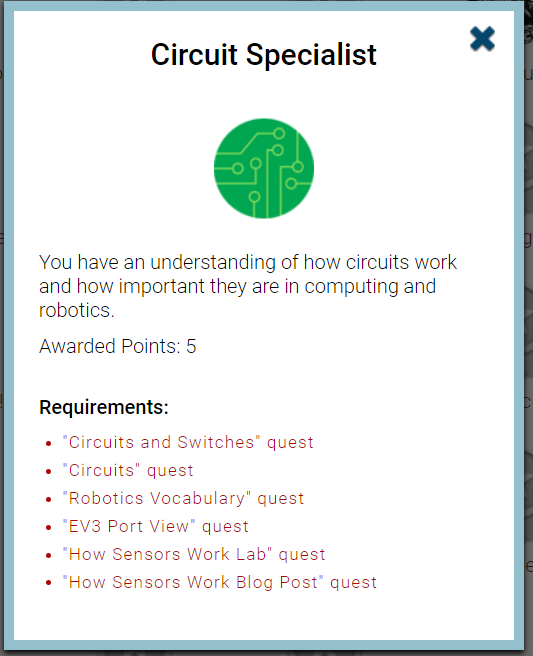Click the bullet before Circuits and Switches

click(49, 443)
